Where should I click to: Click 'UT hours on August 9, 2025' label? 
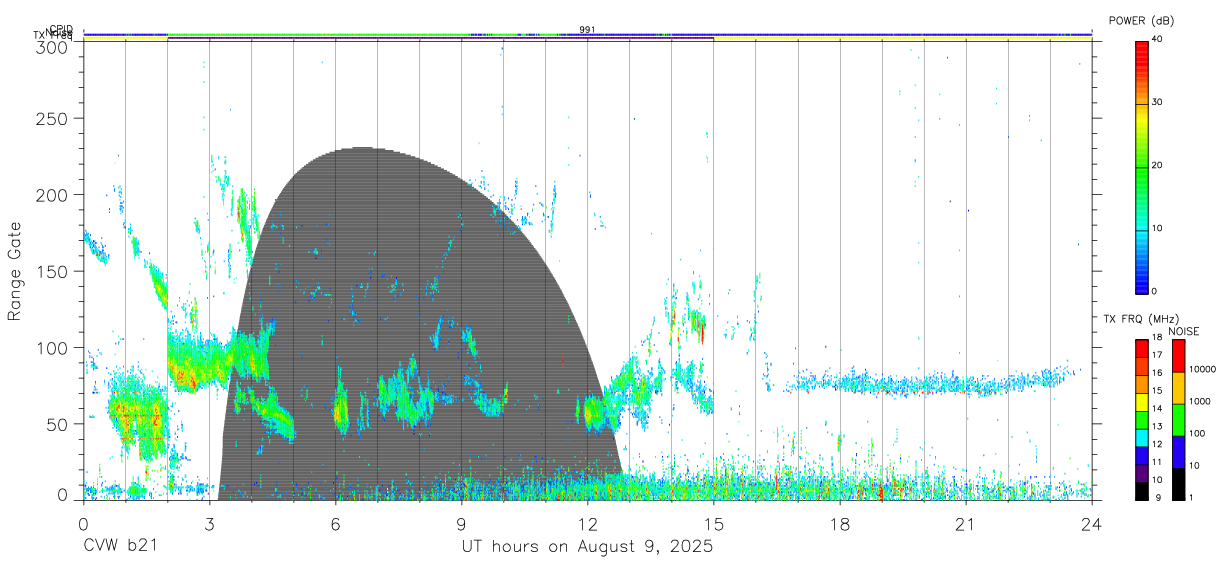[x=587, y=547]
